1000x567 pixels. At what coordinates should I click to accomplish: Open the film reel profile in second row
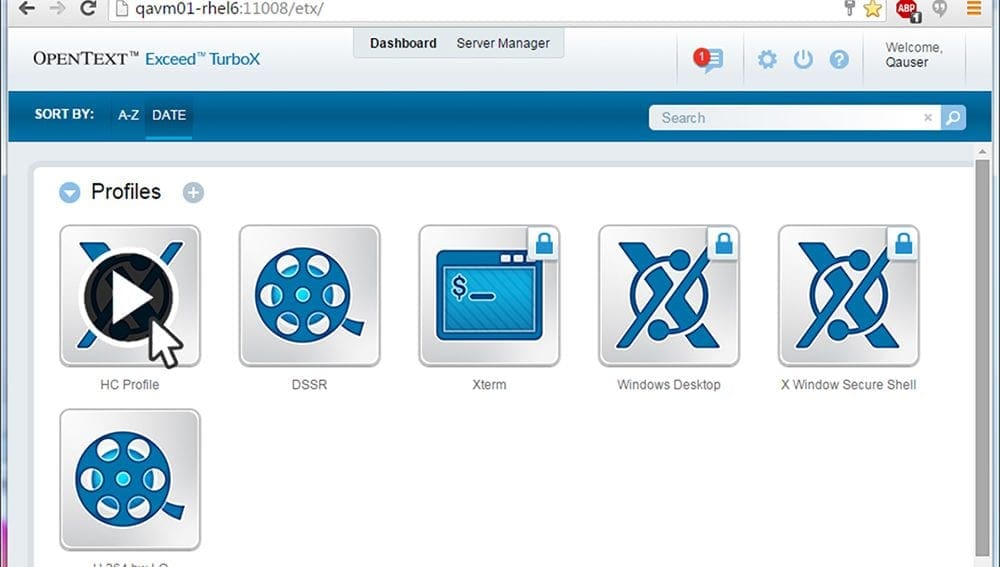[129, 480]
